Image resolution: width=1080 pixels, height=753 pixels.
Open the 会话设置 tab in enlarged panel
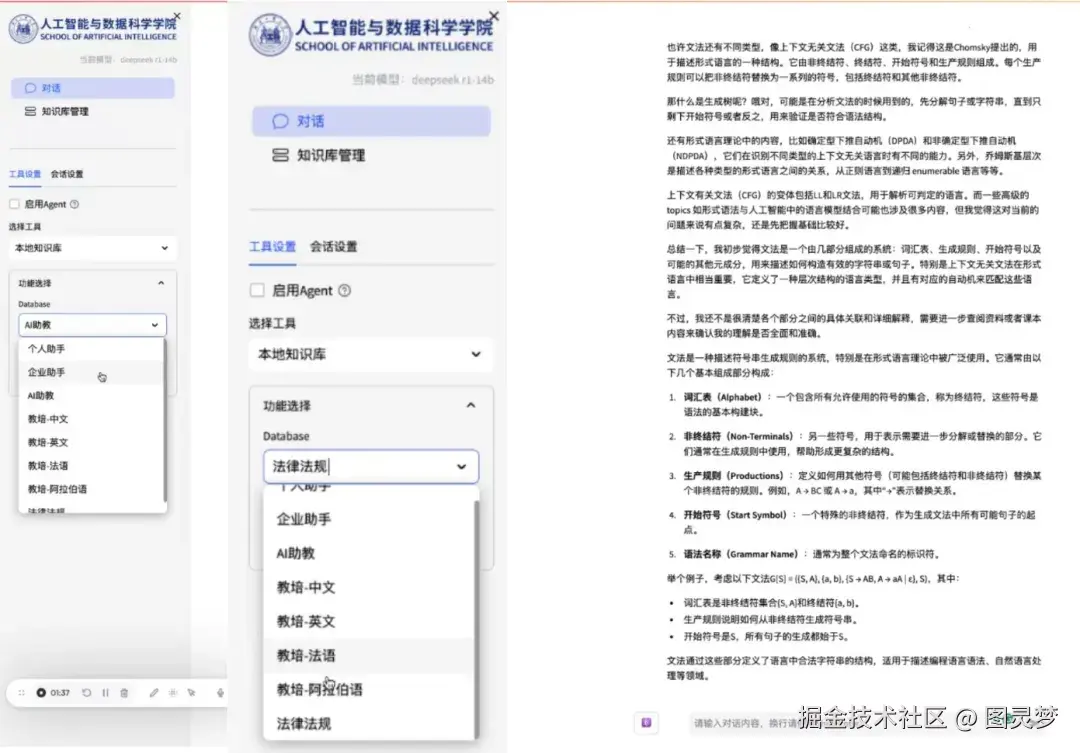click(x=333, y=247)
